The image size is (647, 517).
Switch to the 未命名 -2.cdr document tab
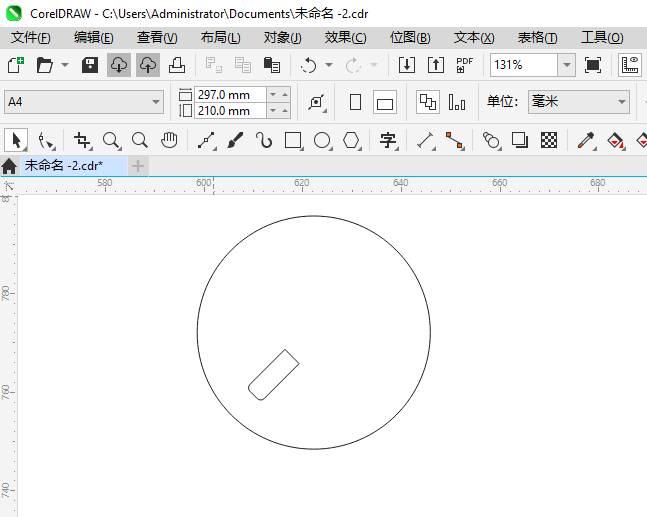74,166
